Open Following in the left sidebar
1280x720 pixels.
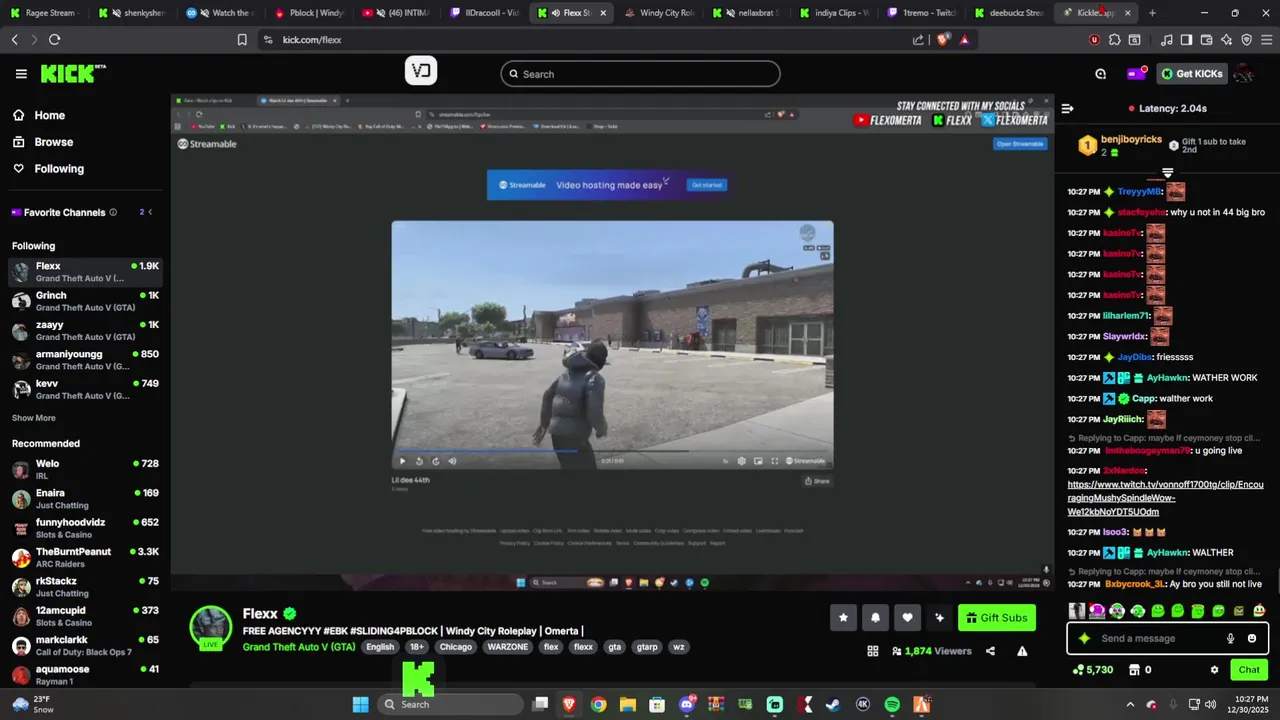(x=59, y=169)
